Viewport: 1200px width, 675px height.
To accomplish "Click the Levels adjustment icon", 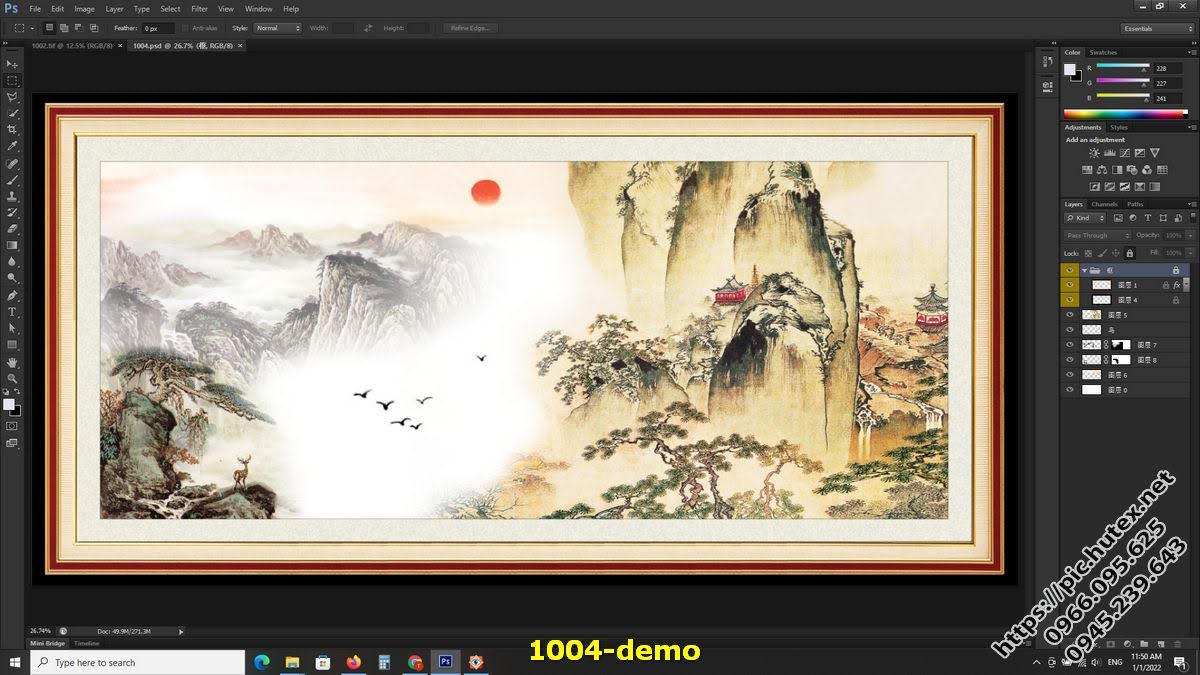I will pyautogui.click(x=1109, y=153).
